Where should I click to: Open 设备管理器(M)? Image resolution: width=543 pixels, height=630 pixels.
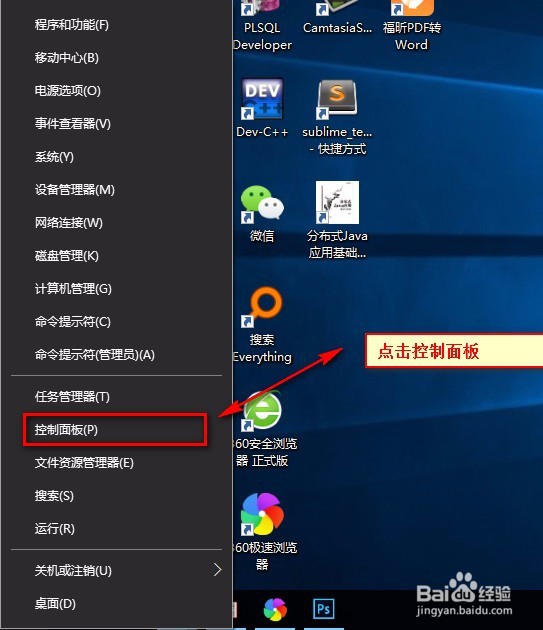click(x=116, y=190)
